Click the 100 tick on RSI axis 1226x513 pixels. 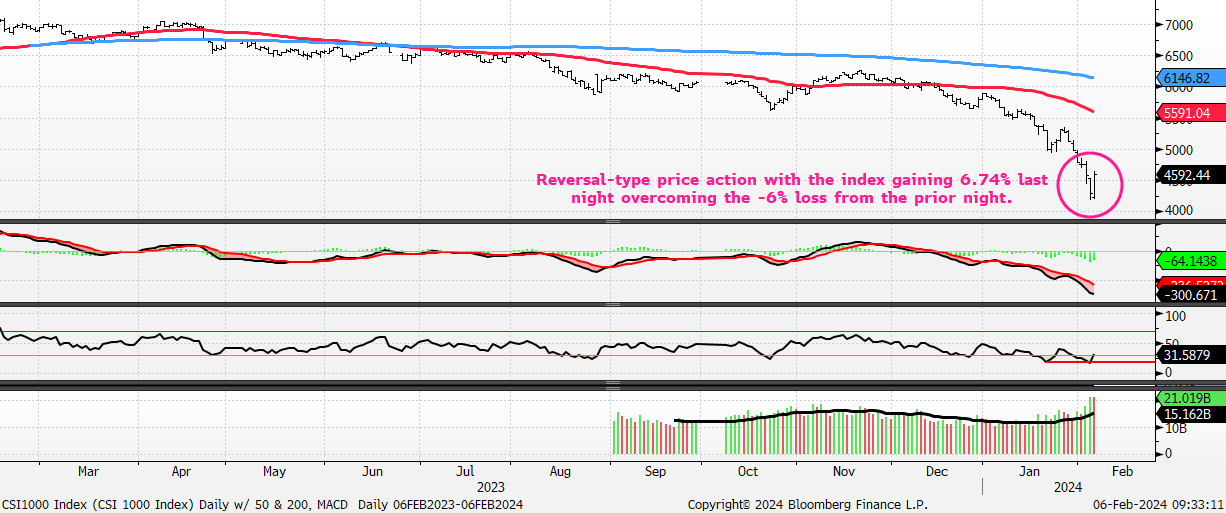[x=1174, y=316]
